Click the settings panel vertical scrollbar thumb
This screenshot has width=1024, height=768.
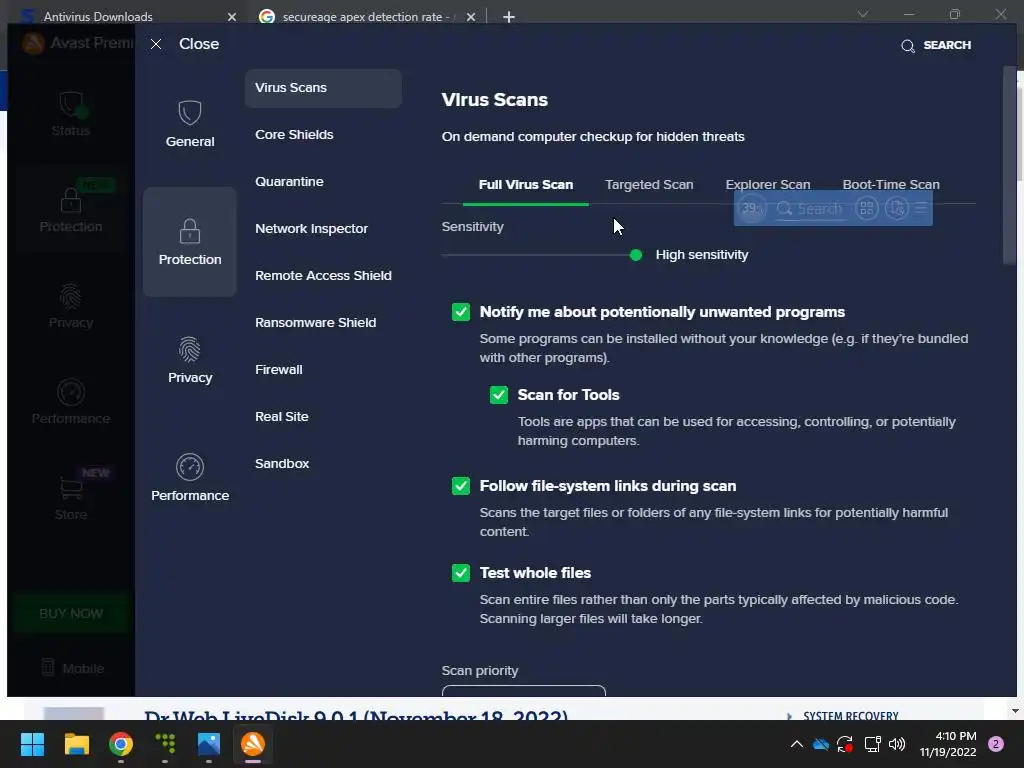1009,165
